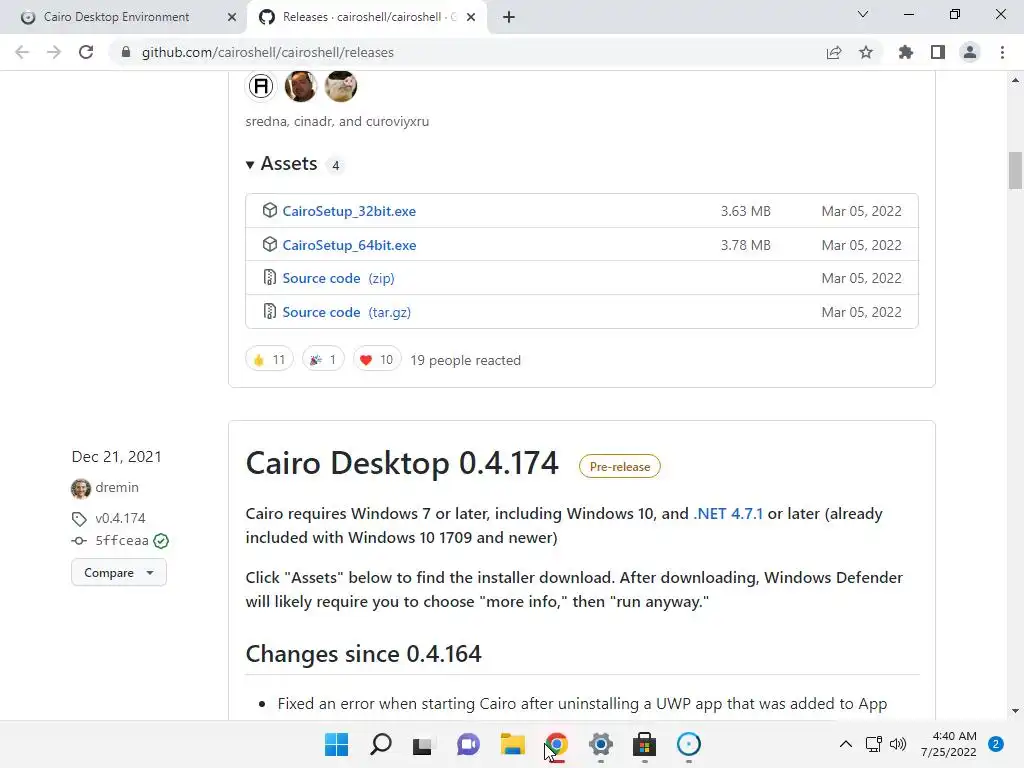The height and width of the screenshot is (768, 1024).
Task: Open commit 5ffceaa
Action: pos(122,541)
